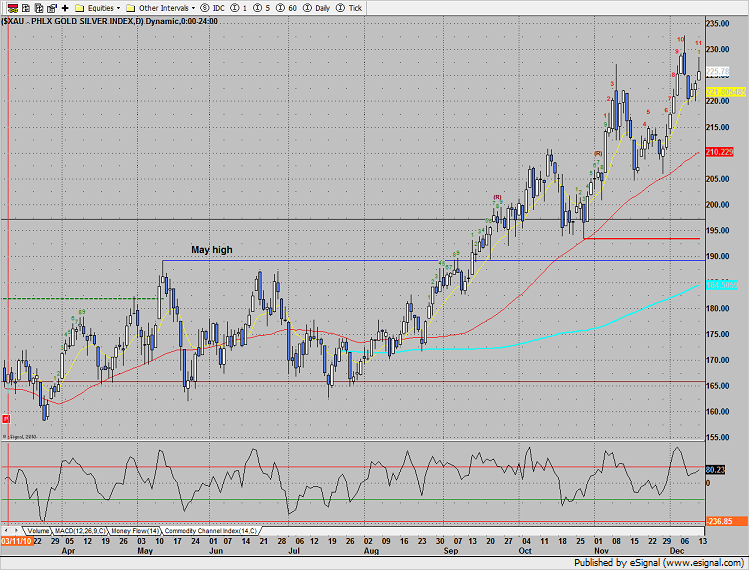Click the cyan 184.5059 moving average label
Image resolution: width=749 pixels, height=570 pixels.
pyautogui.click(x=722, y=285)
